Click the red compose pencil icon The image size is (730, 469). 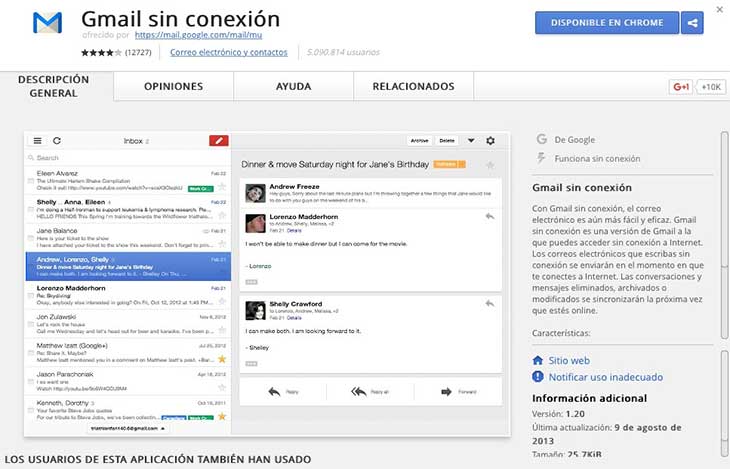pos(219,140)
